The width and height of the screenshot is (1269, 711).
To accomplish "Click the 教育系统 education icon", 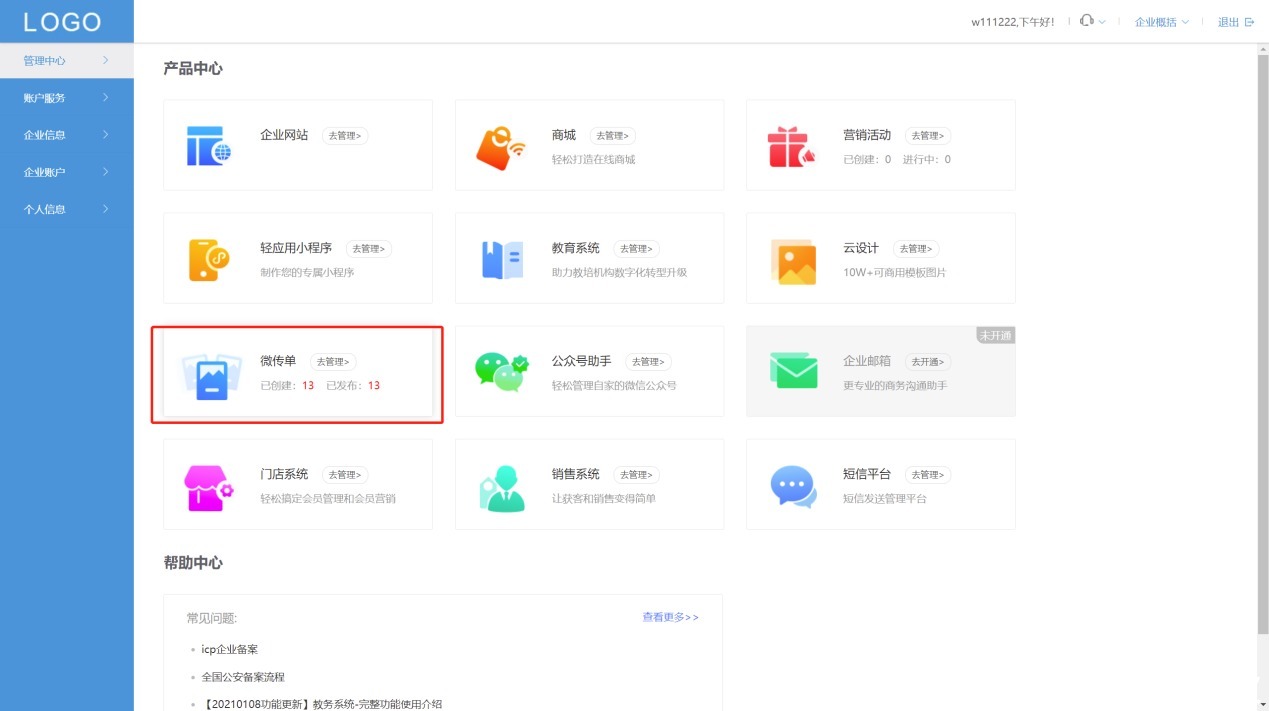I will coord(501,258).
